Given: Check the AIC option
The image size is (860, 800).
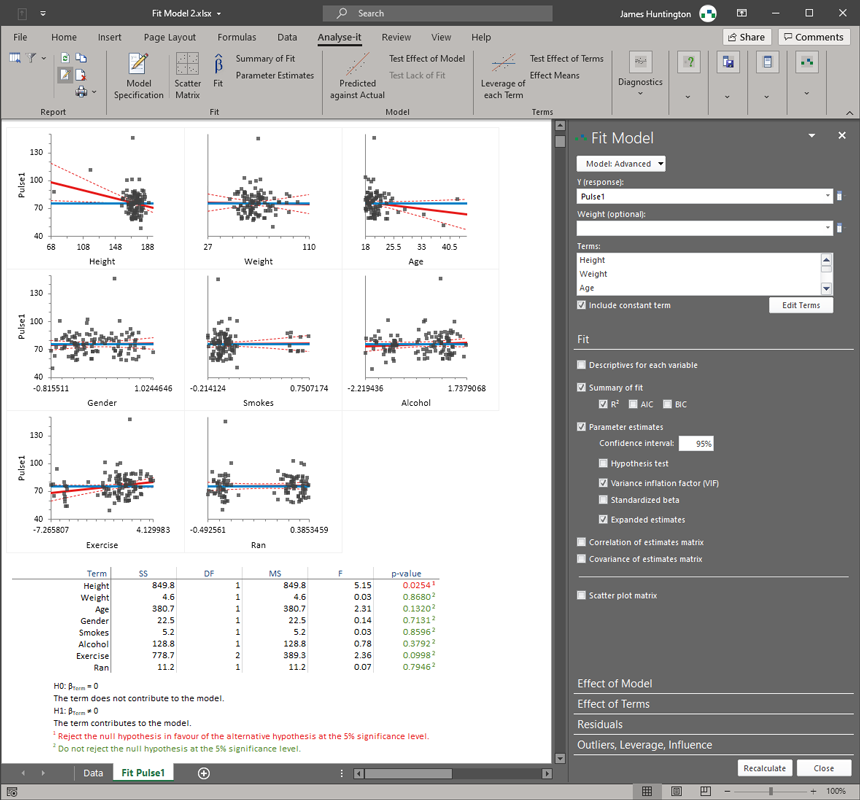Looking at the screenshot, I should (634, 404).
